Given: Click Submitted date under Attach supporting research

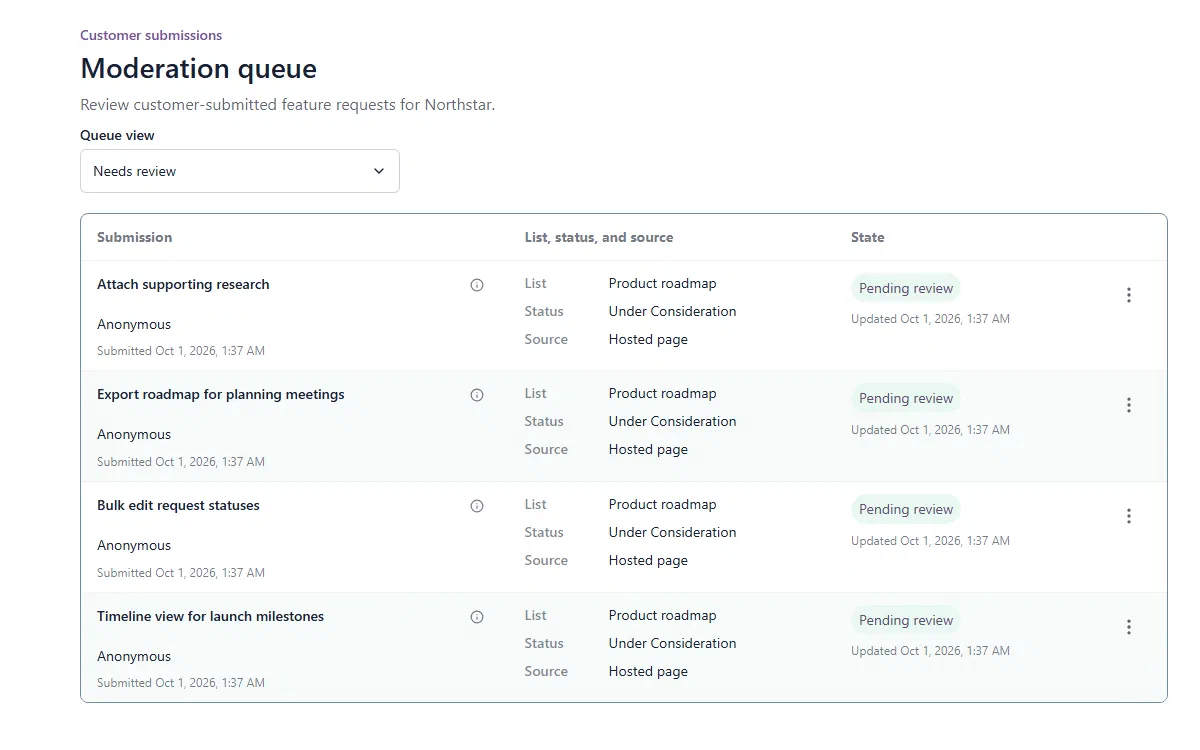Looking at the screenshot, I should (181, 351).
